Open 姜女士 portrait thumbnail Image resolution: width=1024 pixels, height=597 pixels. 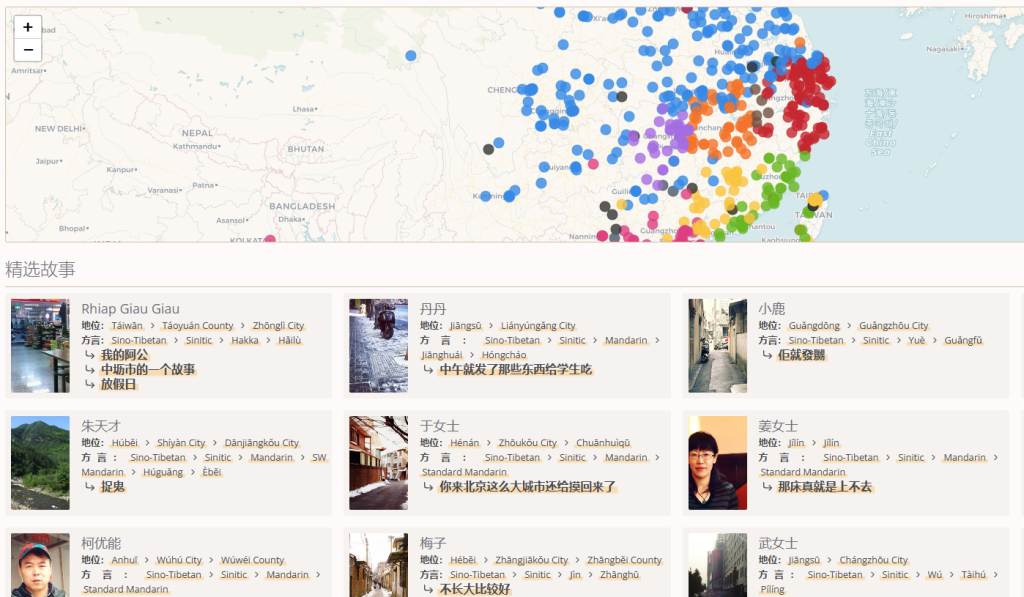click(x=718, y=462)
